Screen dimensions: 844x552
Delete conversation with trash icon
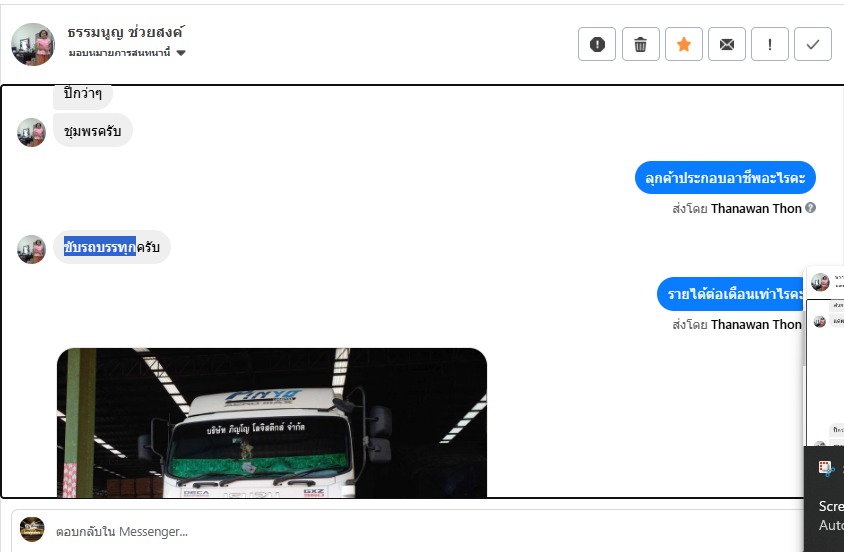(641, 44)
